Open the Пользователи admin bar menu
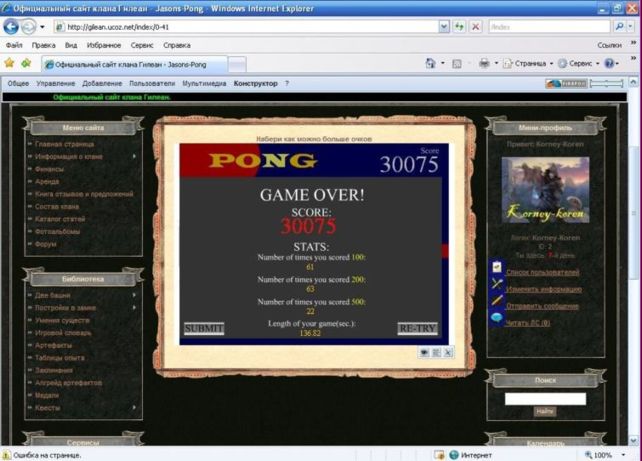Screen dimensions: 642x461 tap(152, 84)
